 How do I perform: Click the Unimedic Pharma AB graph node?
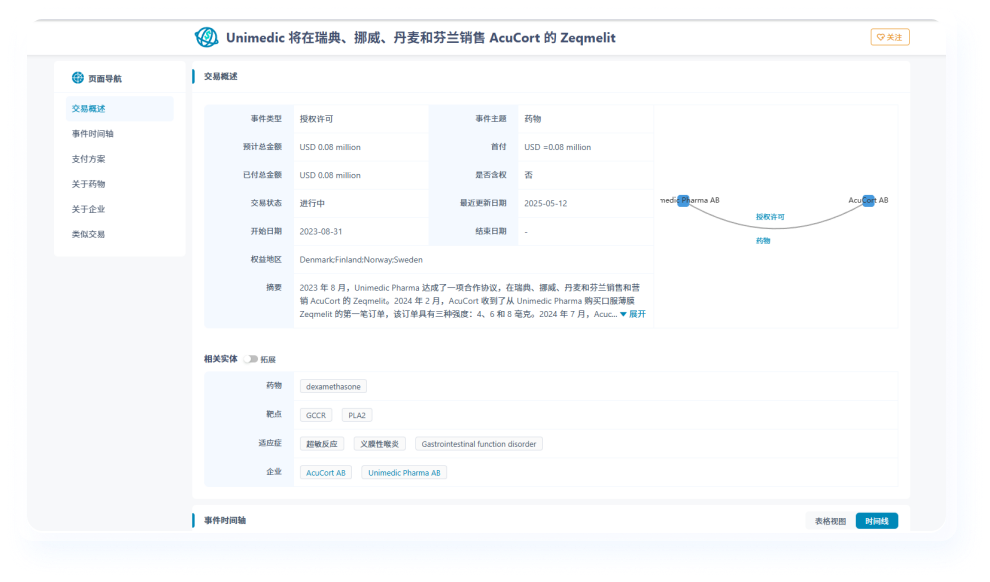pos(683,201)
